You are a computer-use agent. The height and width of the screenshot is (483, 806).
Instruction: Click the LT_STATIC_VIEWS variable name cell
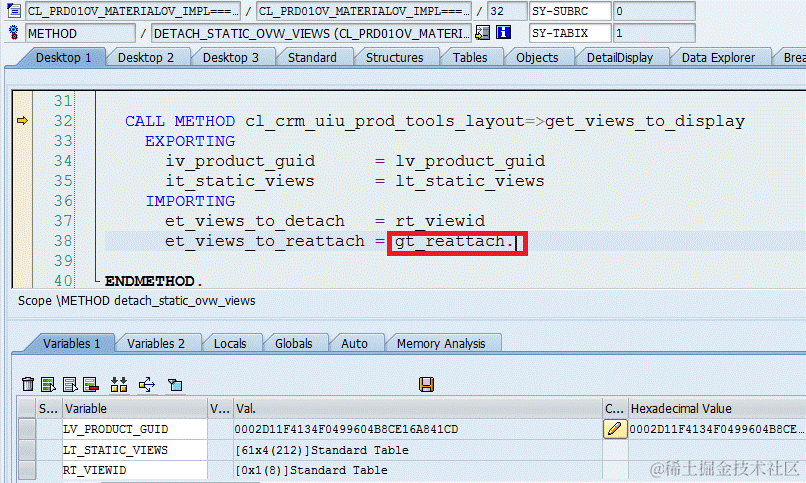click(x=135, y=450)
